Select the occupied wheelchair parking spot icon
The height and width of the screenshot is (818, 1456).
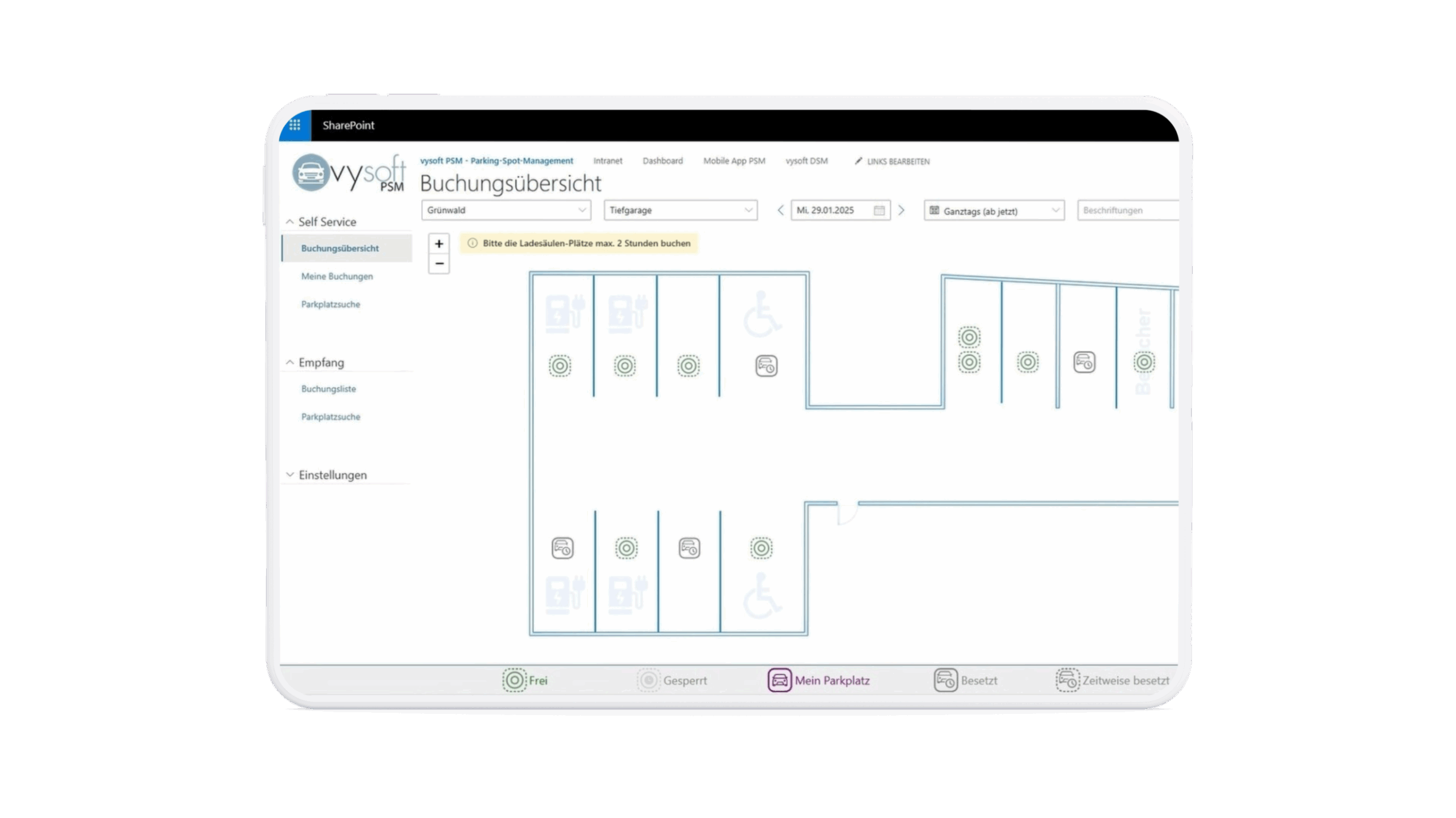[766, 366]
